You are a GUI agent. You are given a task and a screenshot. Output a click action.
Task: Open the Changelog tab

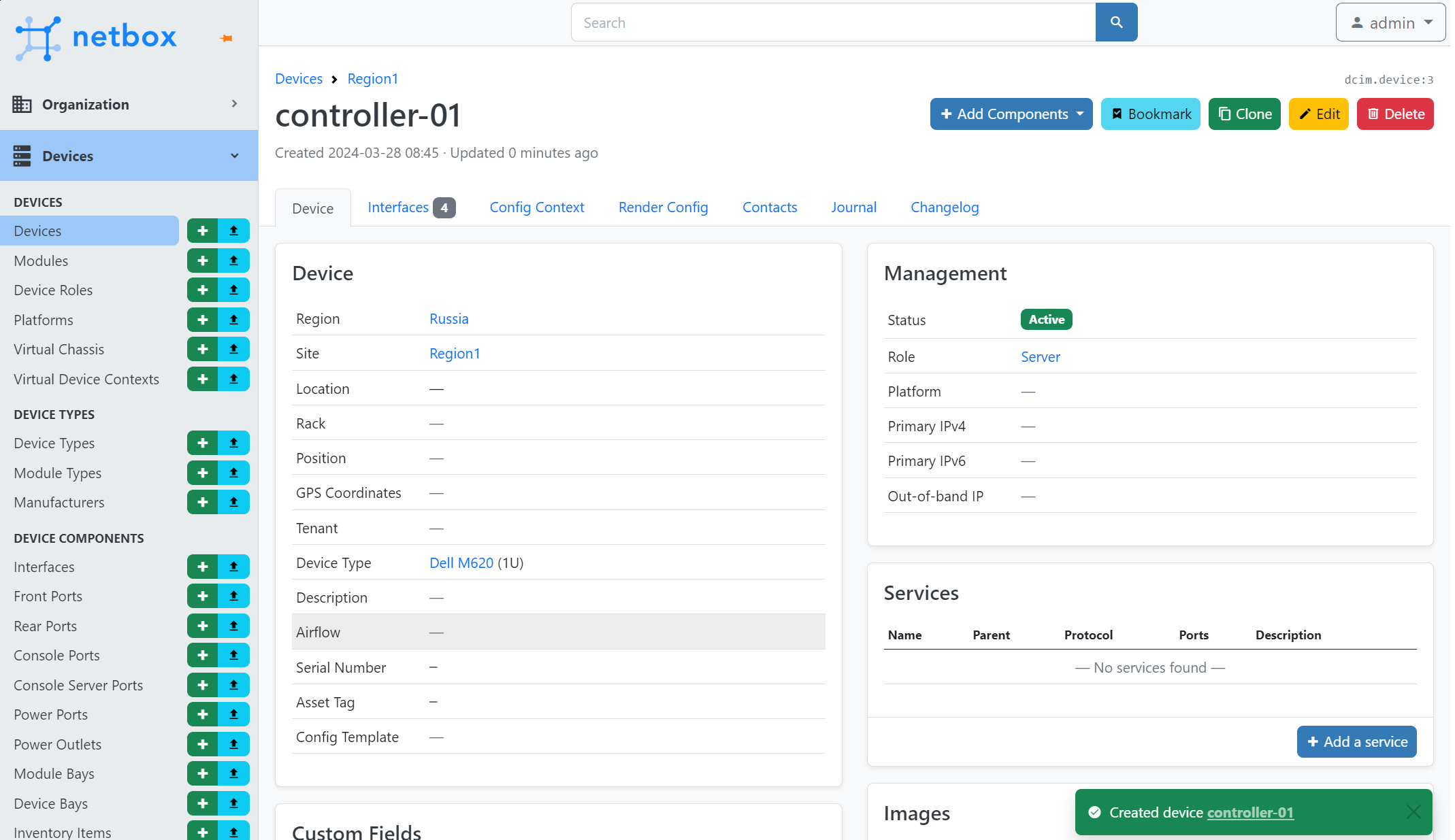(945, 207)
